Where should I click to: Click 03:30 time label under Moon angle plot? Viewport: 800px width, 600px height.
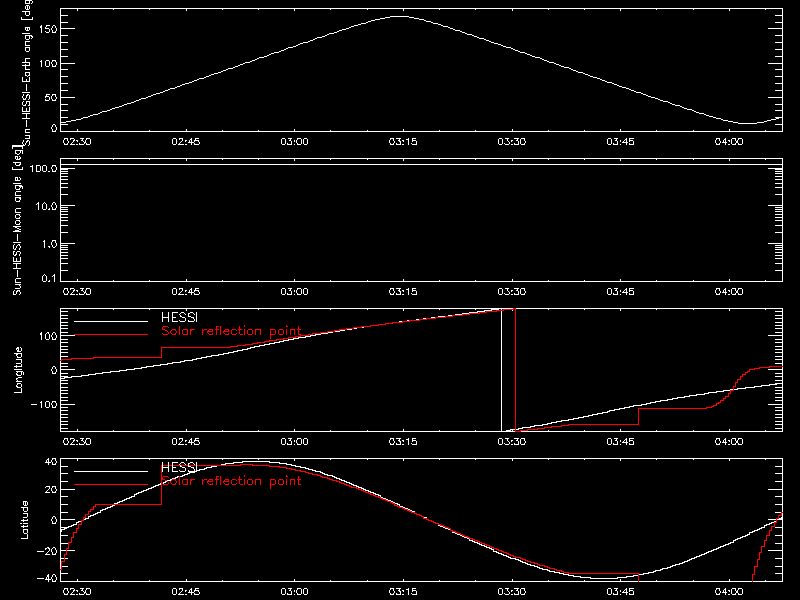[512, 292]
